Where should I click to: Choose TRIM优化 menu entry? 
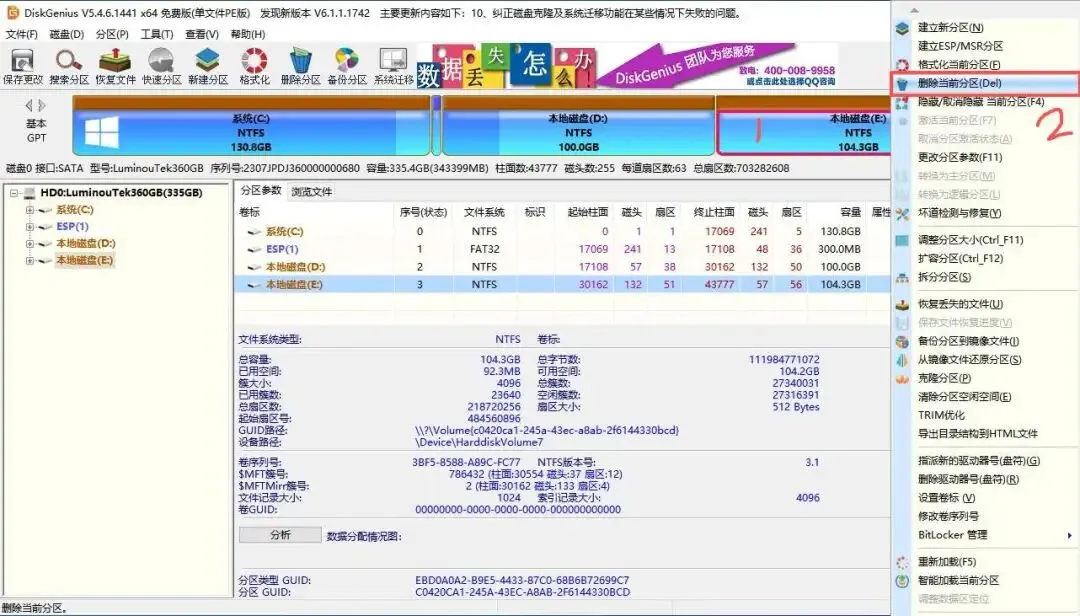(942, 415)
